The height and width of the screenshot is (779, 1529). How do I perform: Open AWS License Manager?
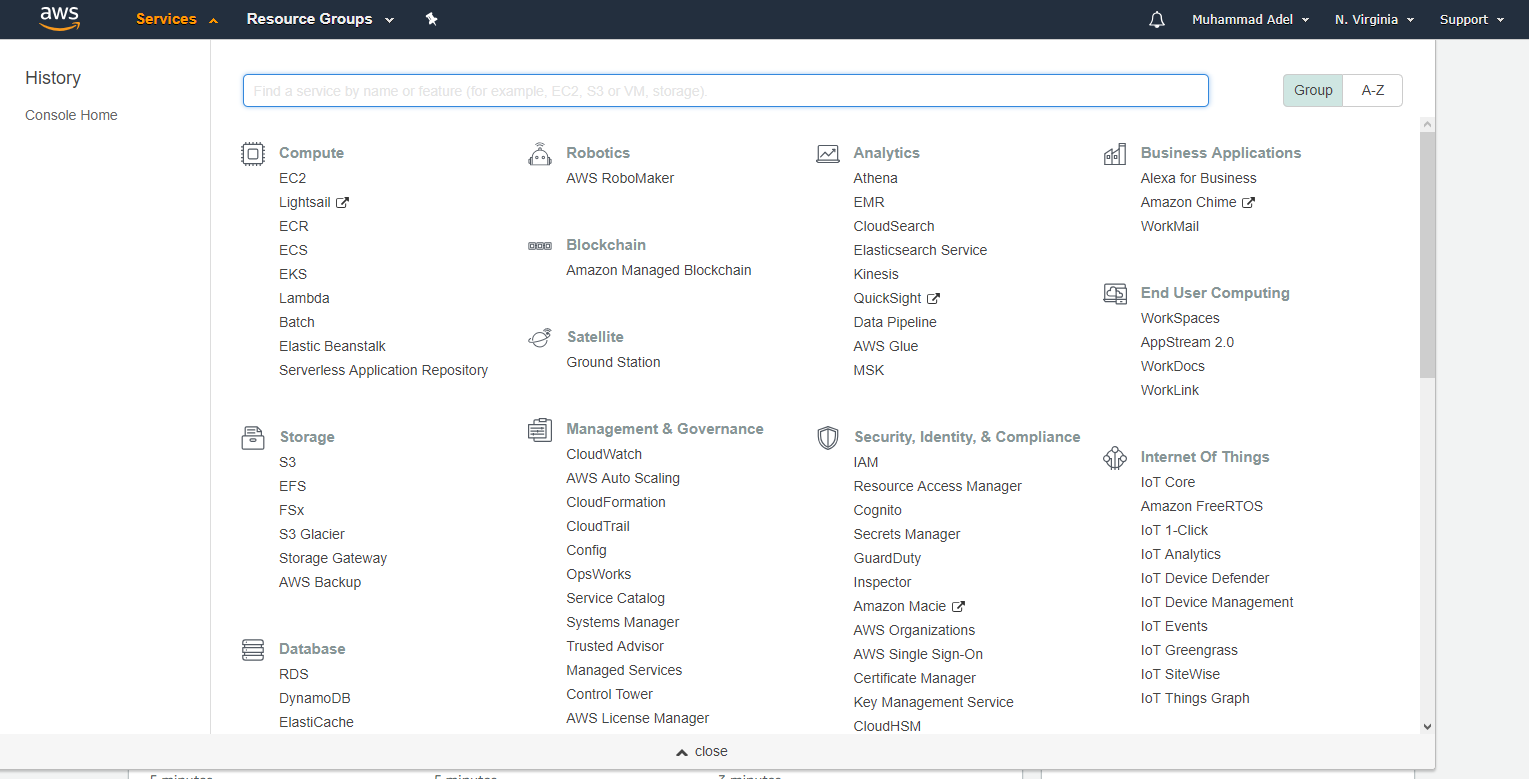coord(638,718)
